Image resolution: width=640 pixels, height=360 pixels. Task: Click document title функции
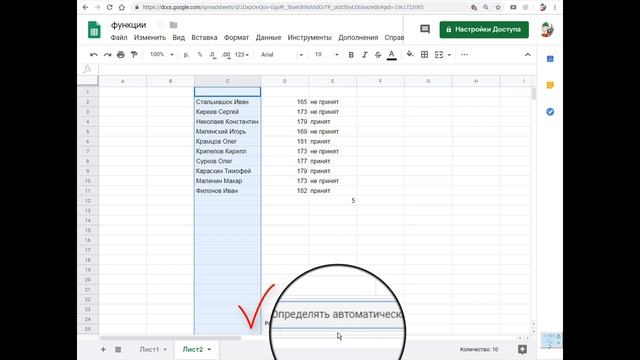pos(128,25)
